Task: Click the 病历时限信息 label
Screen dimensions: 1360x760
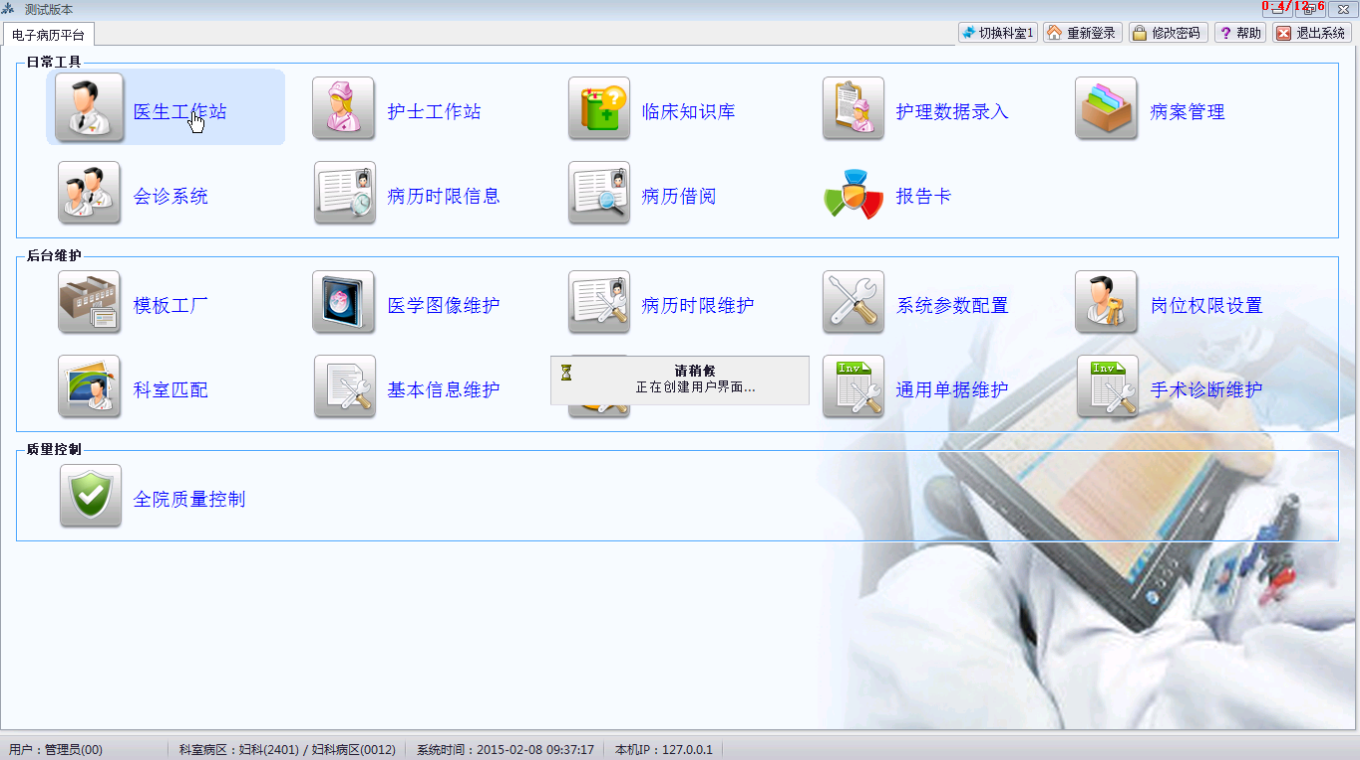Action: (x=443, y=196)
